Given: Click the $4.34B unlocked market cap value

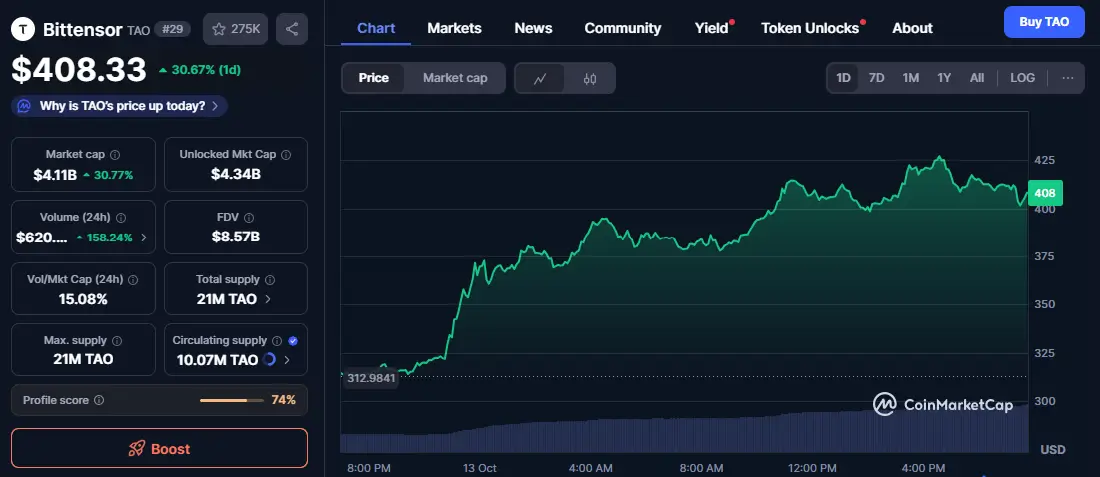Looking at the screenshot, I should tap(236, 174).
